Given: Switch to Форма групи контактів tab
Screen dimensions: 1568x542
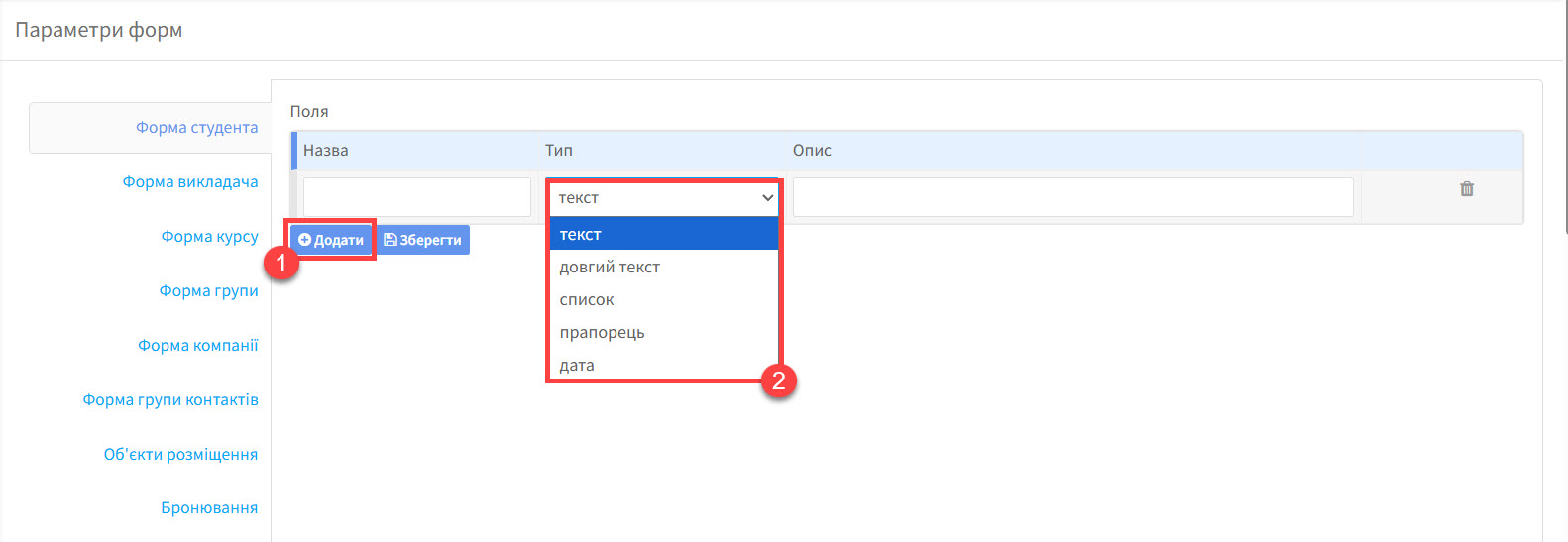Looking at the screenshot, I should pyautogui.click(x=170, y=400).
